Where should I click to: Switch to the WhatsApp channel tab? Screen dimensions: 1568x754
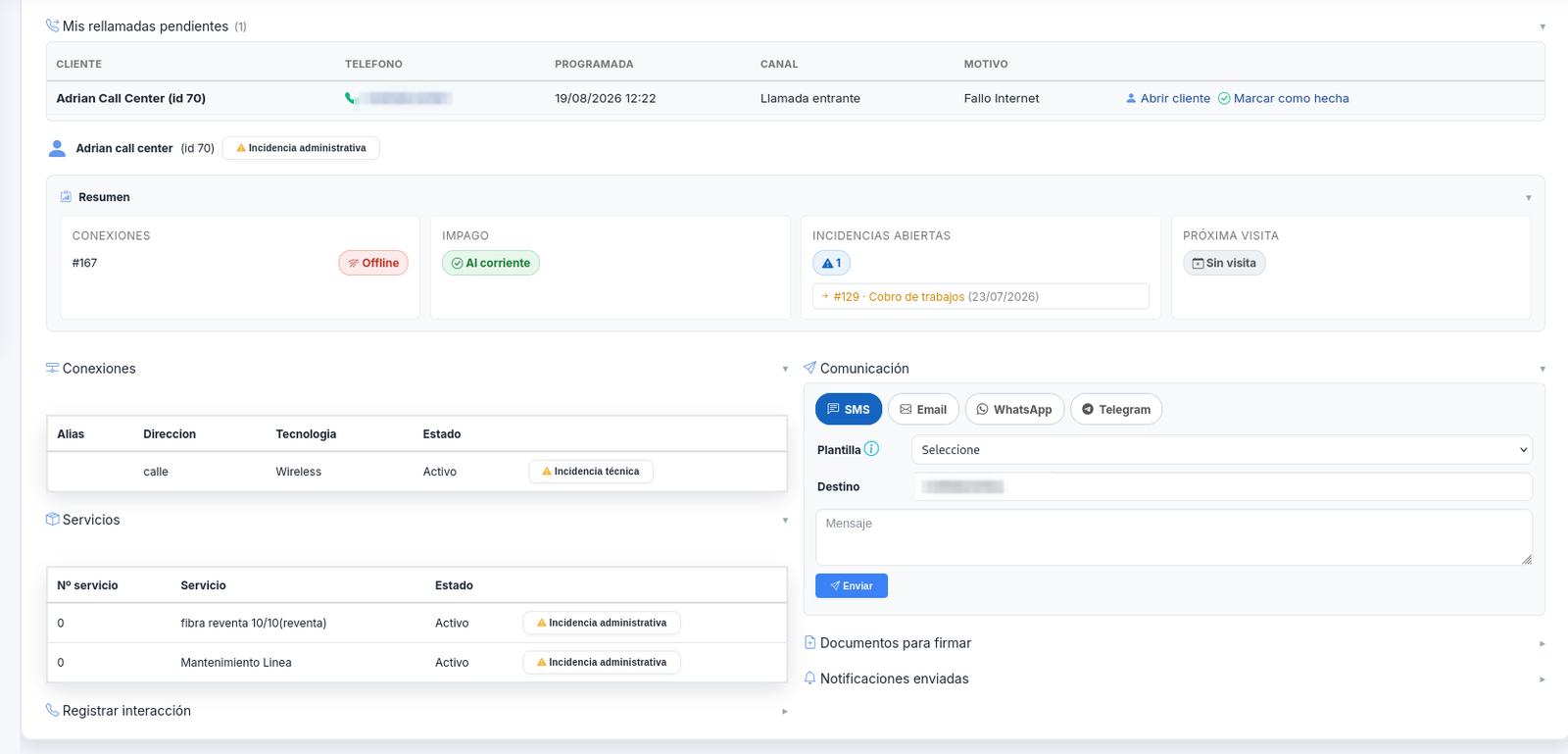tap(1014, 409)
